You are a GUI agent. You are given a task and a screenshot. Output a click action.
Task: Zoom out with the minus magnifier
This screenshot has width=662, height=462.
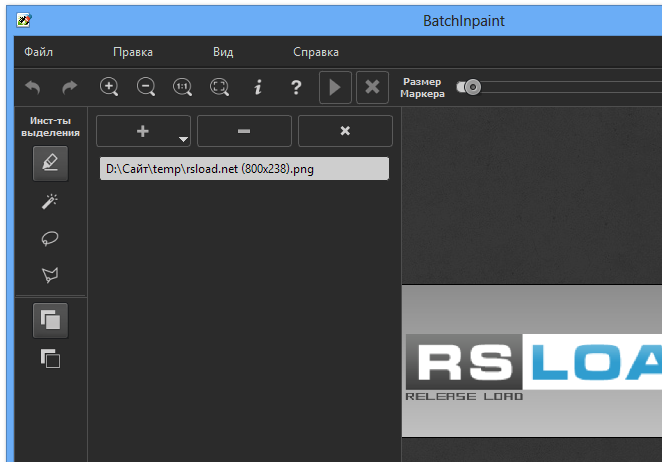click(146, 87)
